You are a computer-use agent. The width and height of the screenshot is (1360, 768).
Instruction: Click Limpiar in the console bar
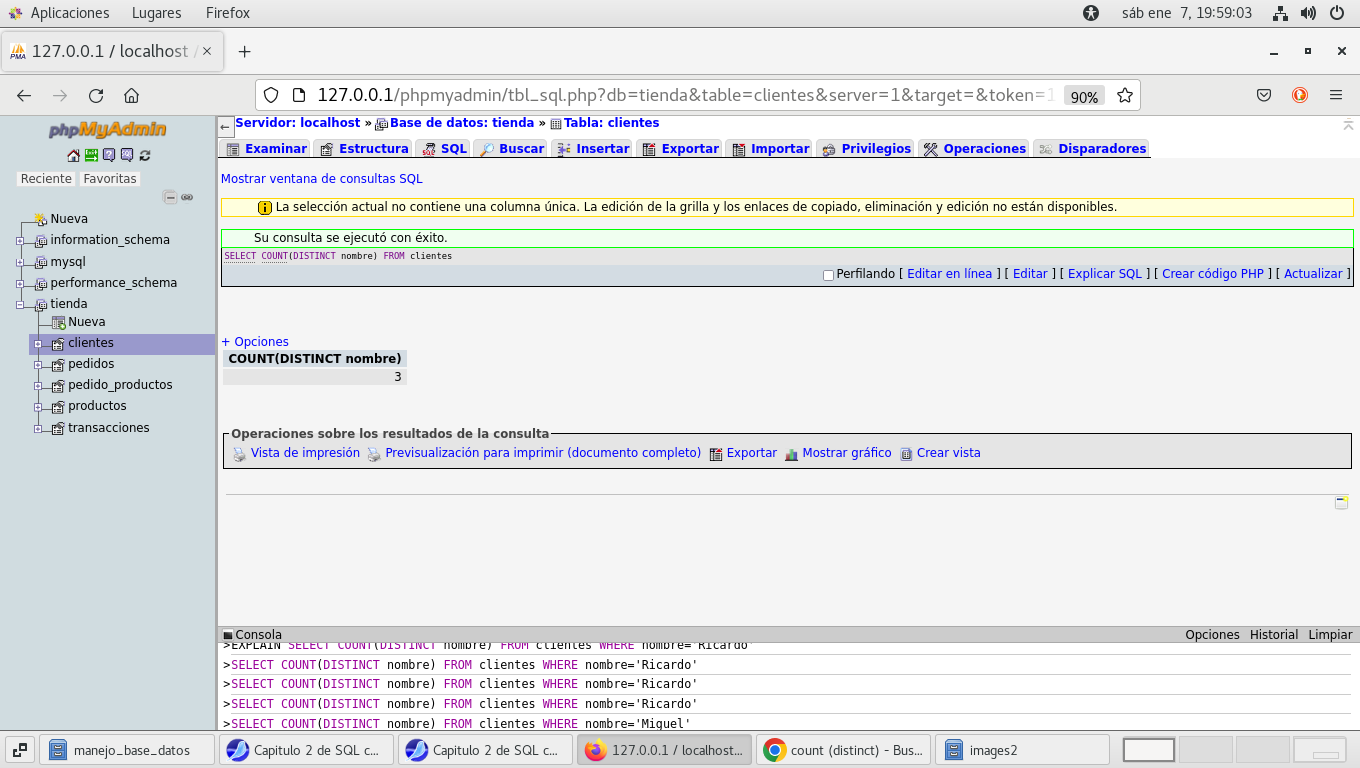(1330, 635)
